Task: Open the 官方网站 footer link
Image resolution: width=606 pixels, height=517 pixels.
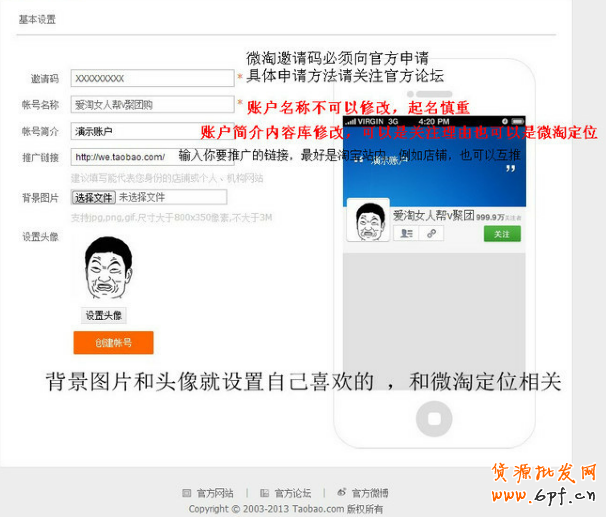Action: coord(215,493)
